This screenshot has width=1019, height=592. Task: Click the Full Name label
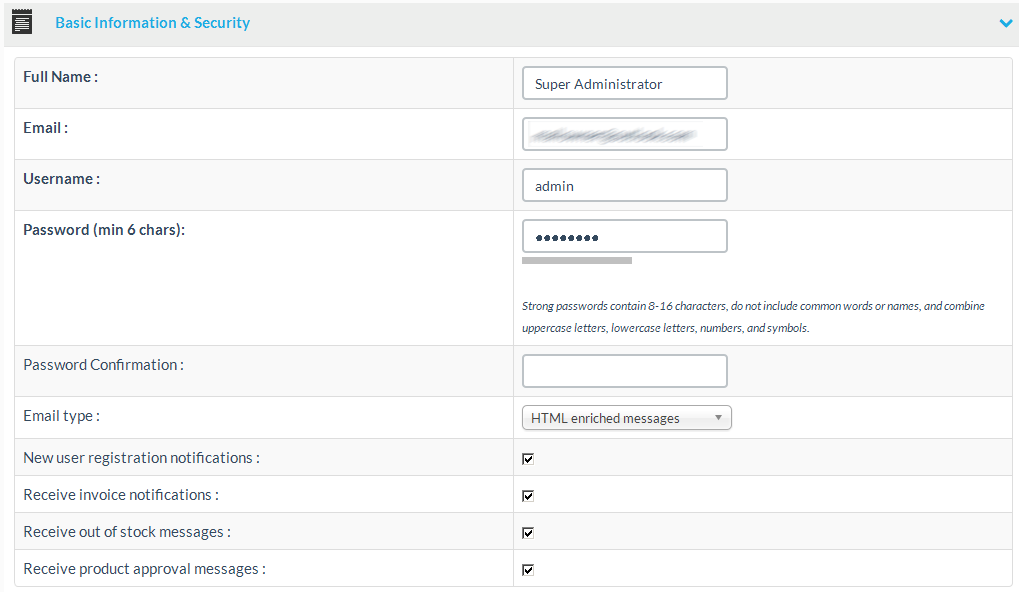pos(60,77)
